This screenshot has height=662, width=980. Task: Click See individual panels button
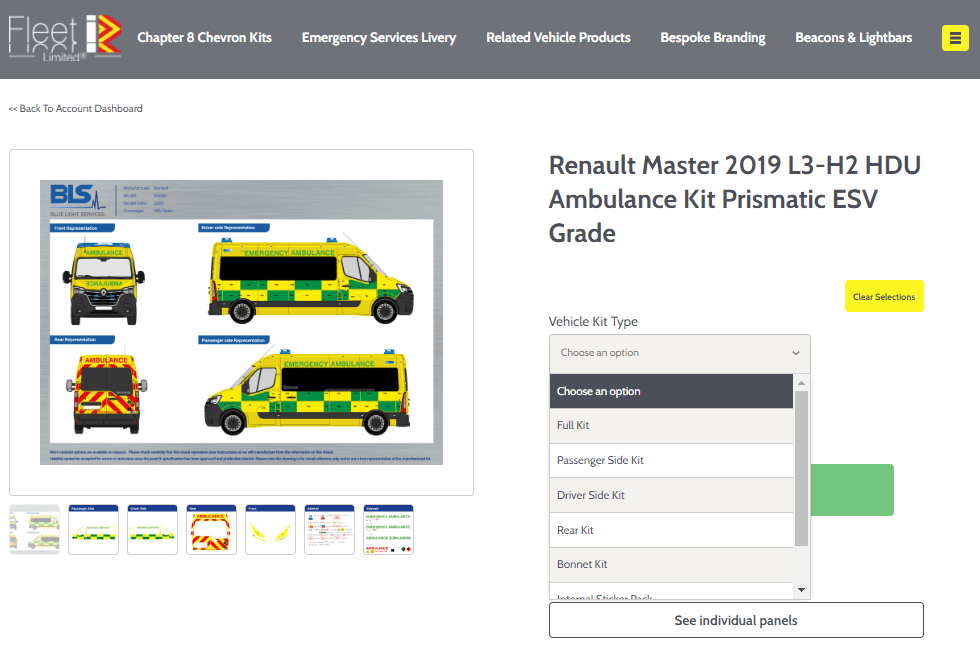(736, 620)
